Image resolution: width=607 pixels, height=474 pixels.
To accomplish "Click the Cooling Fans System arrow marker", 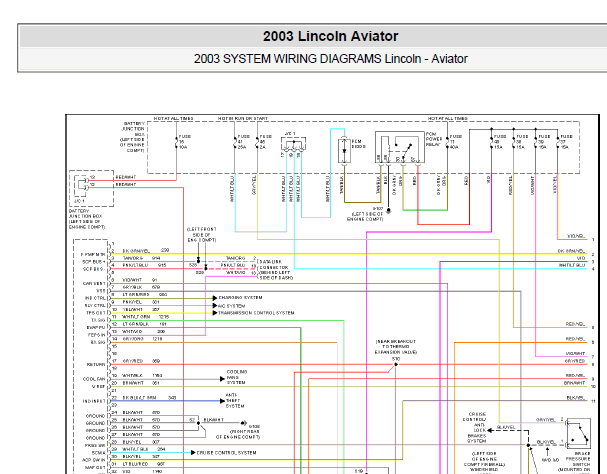I will [x=222, y=379].
